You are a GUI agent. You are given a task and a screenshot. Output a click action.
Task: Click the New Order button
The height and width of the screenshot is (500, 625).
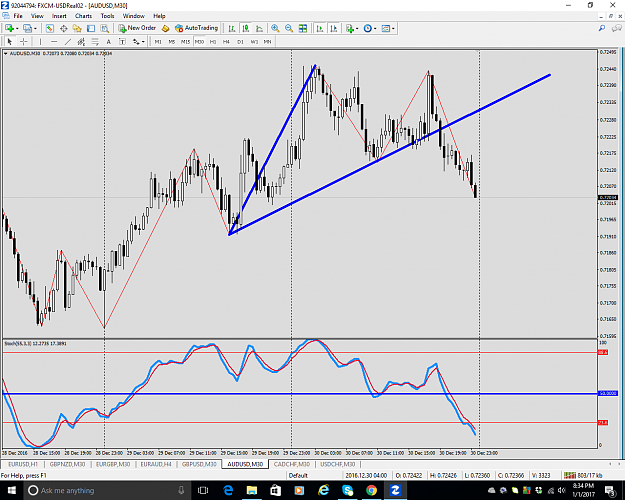click(137, 28)
